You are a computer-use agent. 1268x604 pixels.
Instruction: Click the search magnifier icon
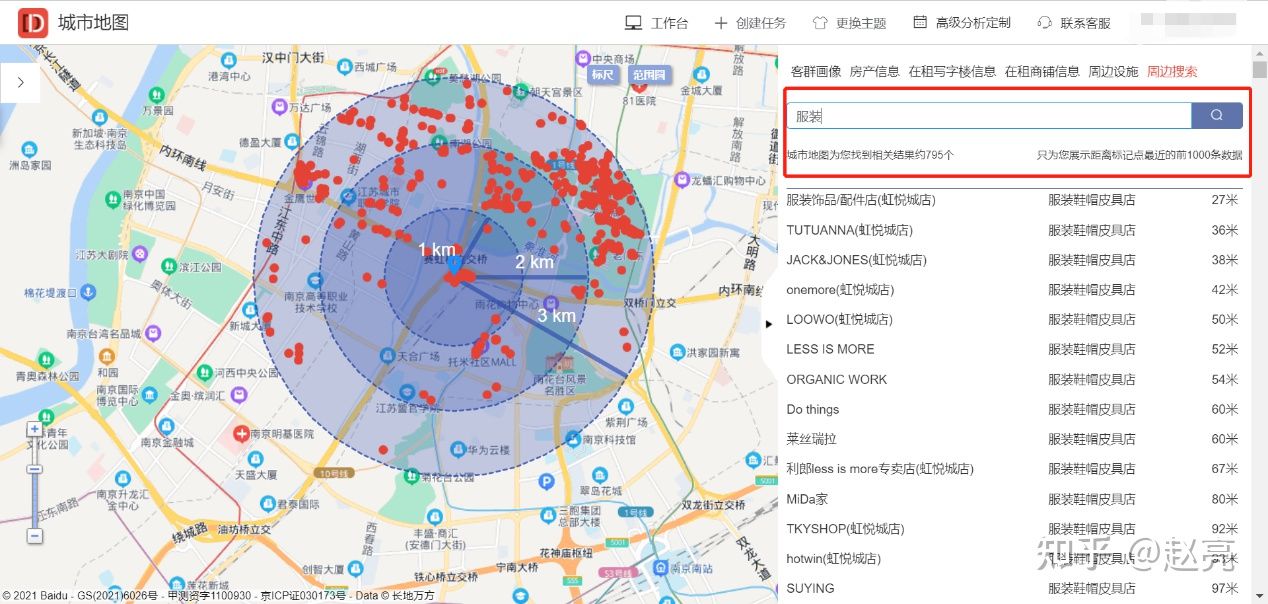tap(1217, 114)
